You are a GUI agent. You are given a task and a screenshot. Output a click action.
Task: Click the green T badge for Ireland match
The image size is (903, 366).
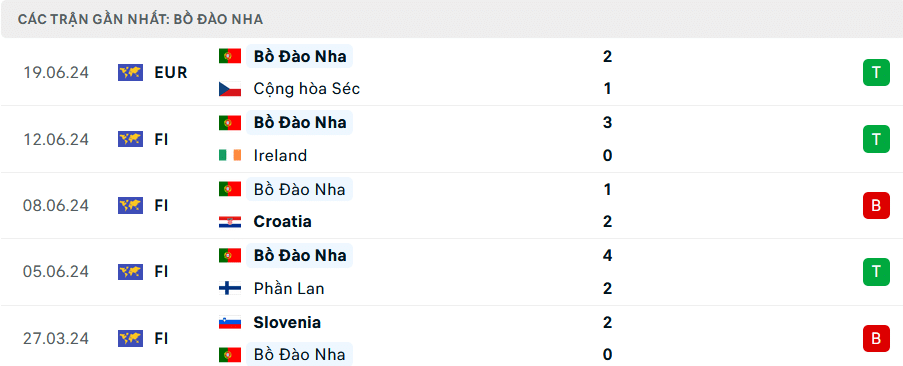[876, 139]
